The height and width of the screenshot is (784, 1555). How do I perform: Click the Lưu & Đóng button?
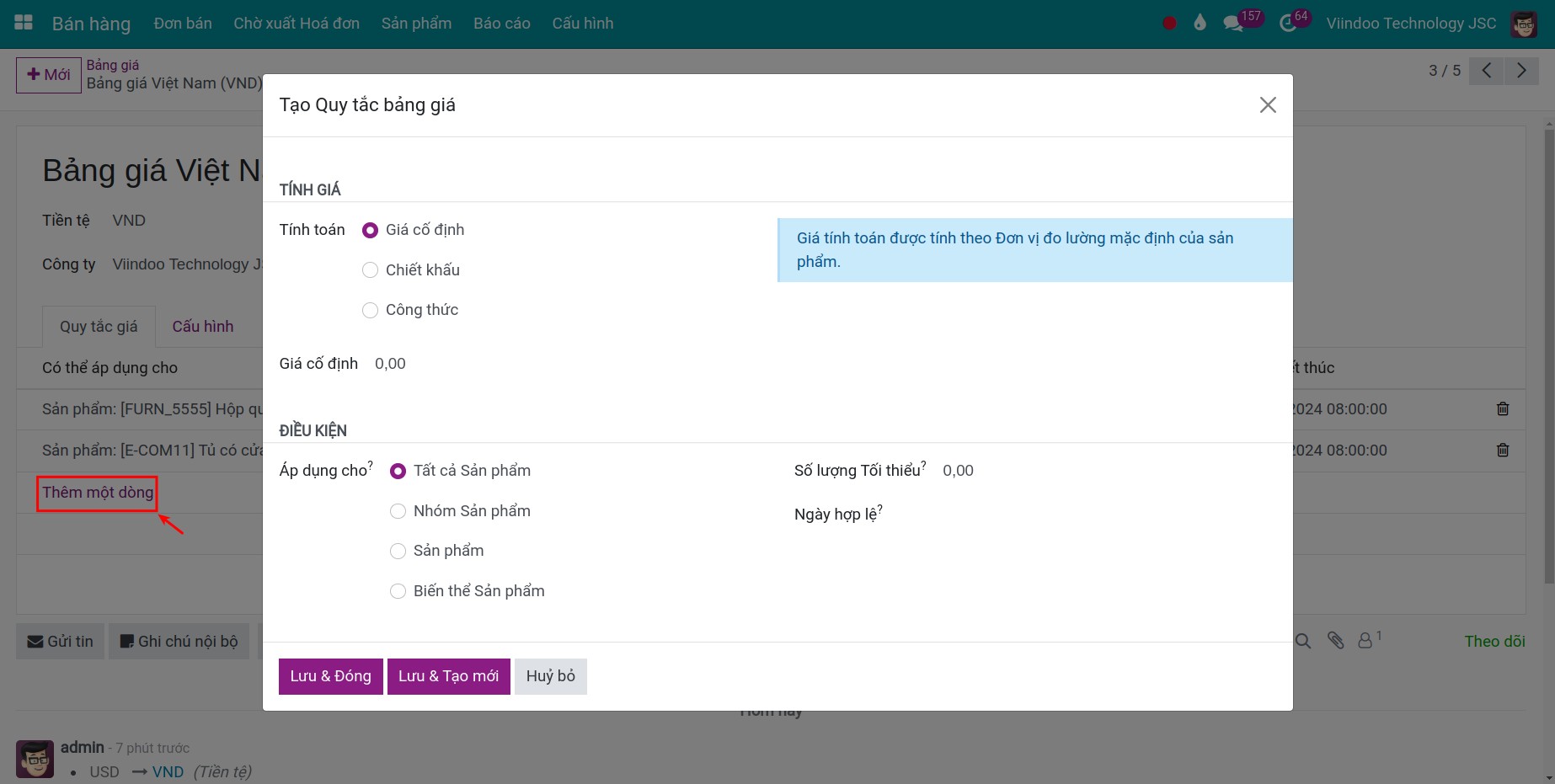click(x=330, y=676)
